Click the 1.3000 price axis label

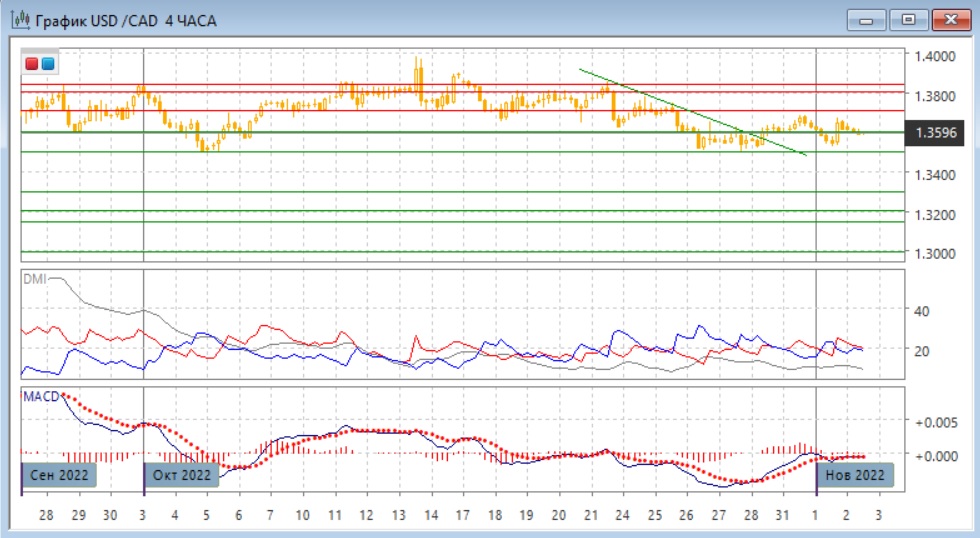pyautogui.click(x=935, y=253)
